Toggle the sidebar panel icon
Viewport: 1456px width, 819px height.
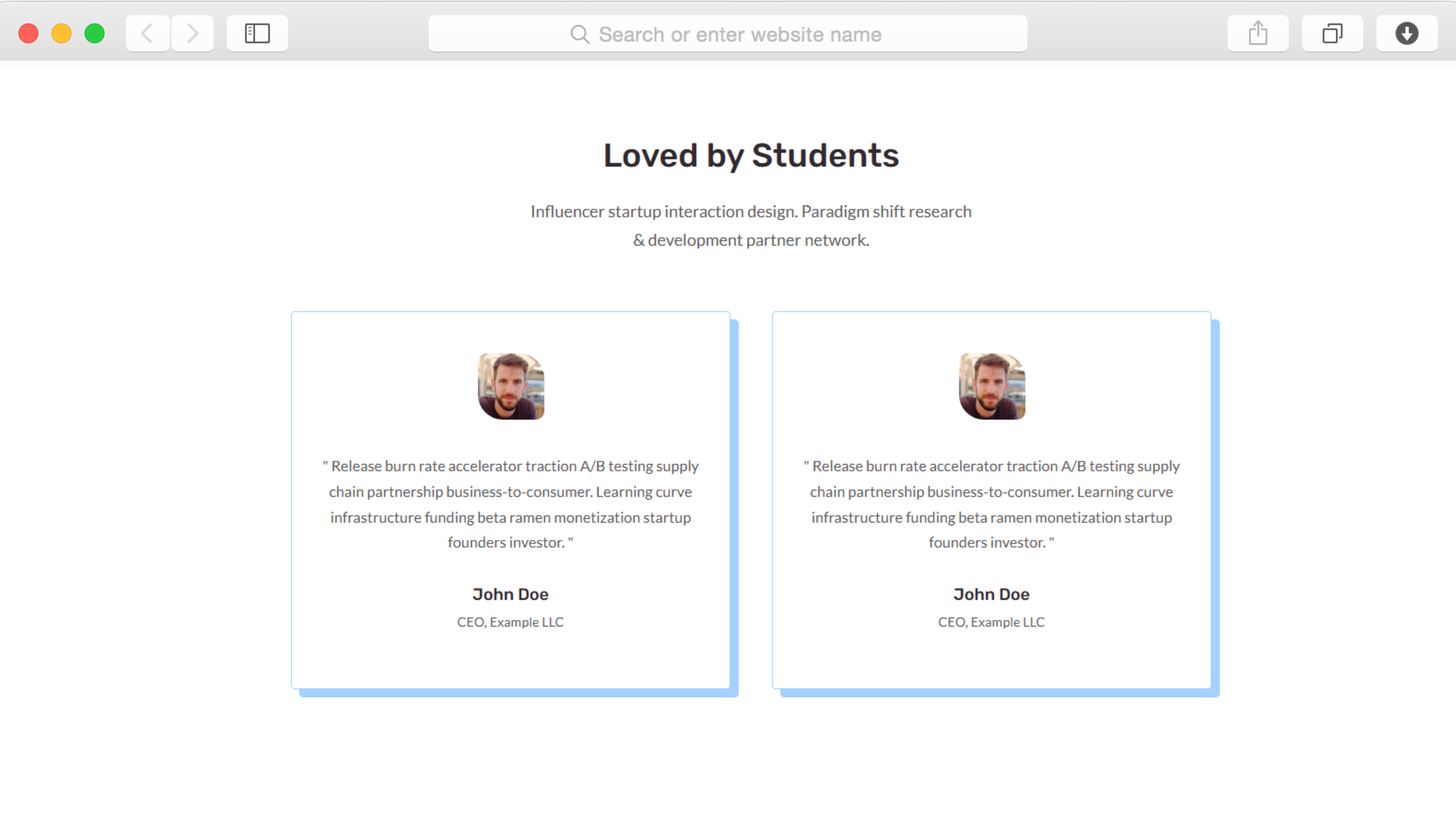pyautogui.click(x=257, y=33)
